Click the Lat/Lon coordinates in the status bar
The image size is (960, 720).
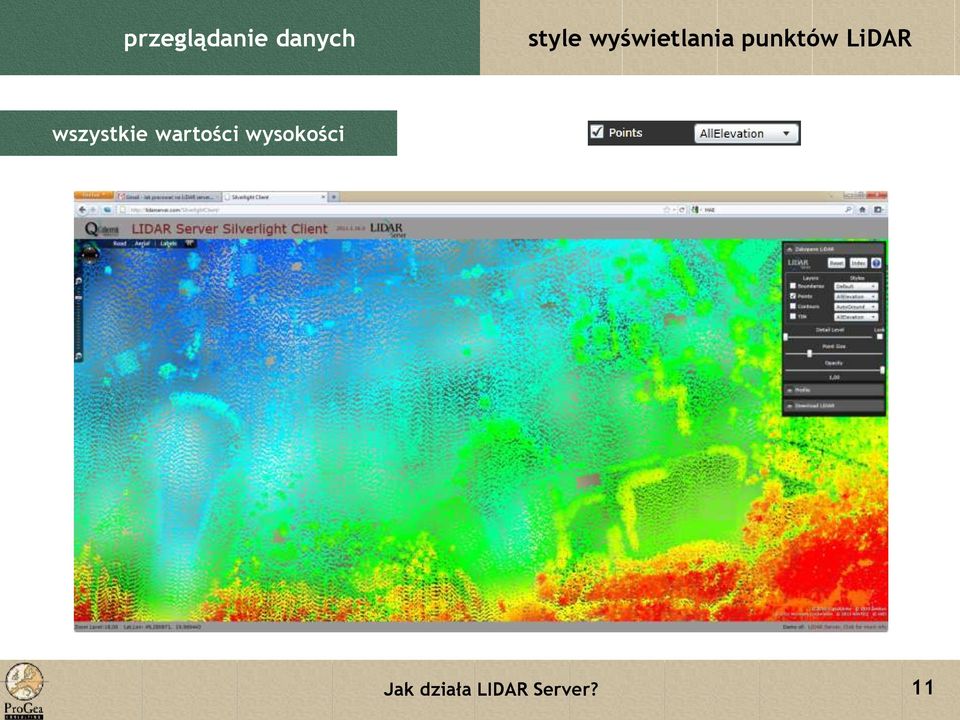pyautogui.click(x=162, y=627)
